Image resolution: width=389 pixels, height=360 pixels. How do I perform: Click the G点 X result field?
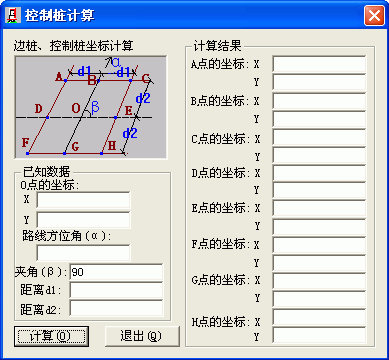point(319,281)
